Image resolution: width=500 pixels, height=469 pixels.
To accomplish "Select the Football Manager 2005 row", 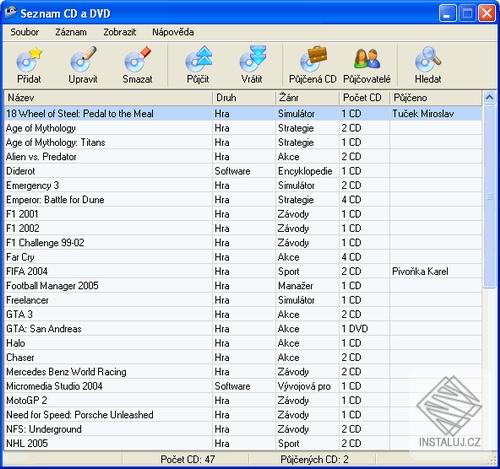I will point(243,286).
